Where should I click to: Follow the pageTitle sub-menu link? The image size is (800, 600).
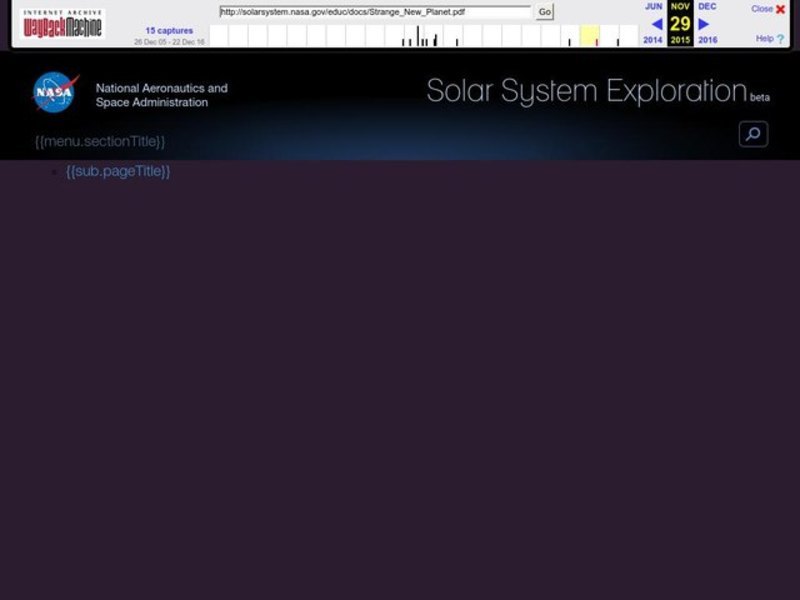pyautogui.click(x=118, y=170)
